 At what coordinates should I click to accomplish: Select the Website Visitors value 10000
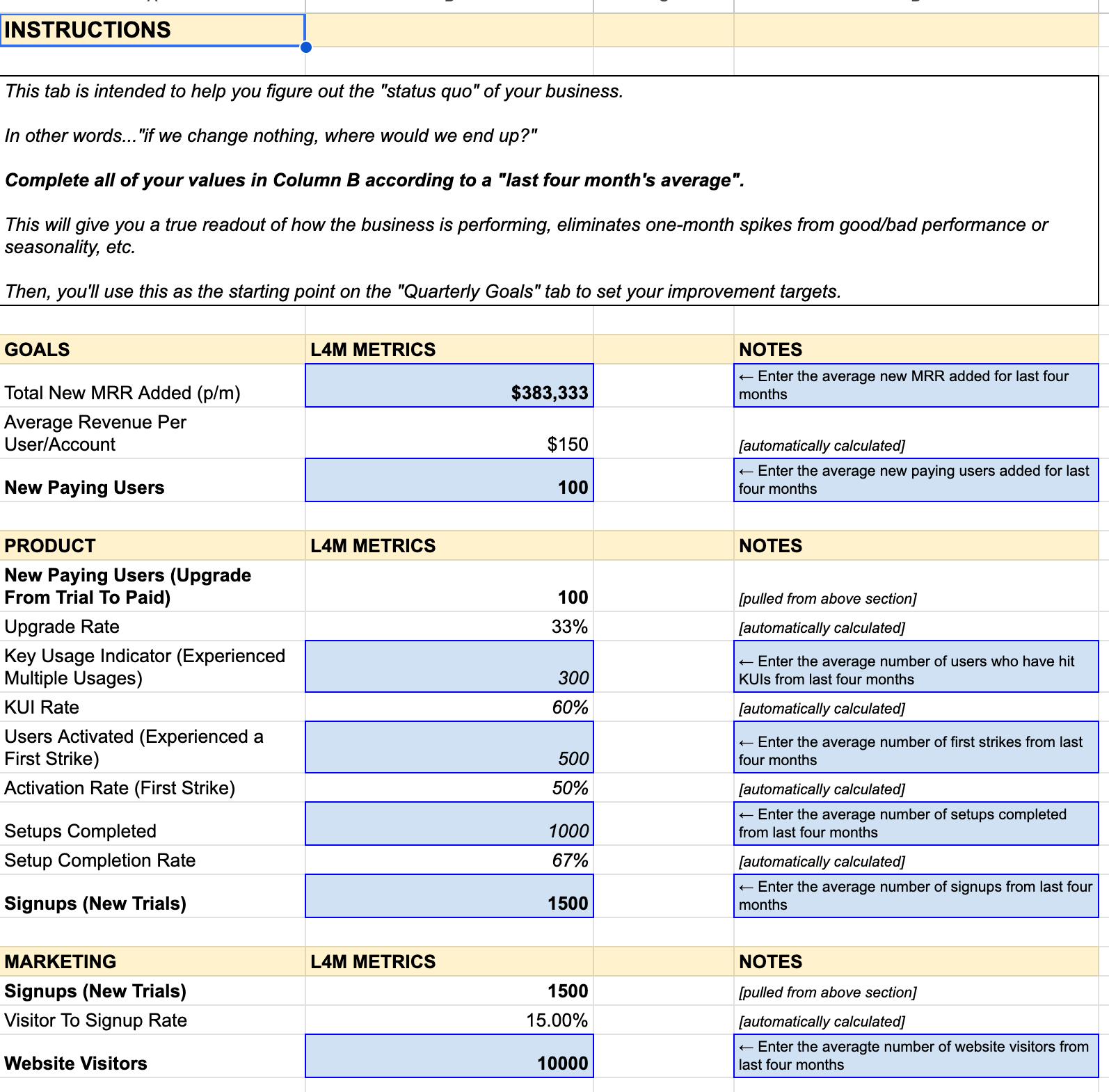point(449,1057)
